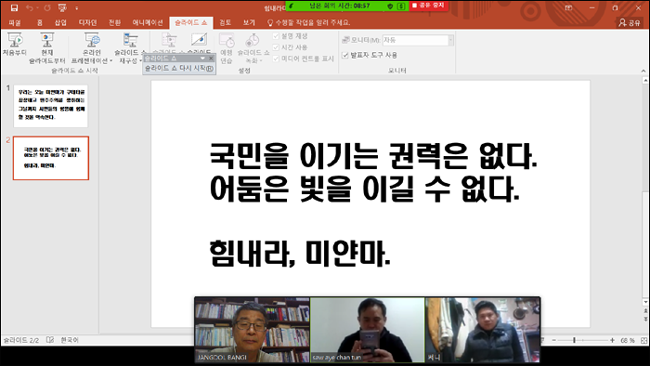
Task: Click the Redo icon in title bar
Action: (x=47, y=7)
